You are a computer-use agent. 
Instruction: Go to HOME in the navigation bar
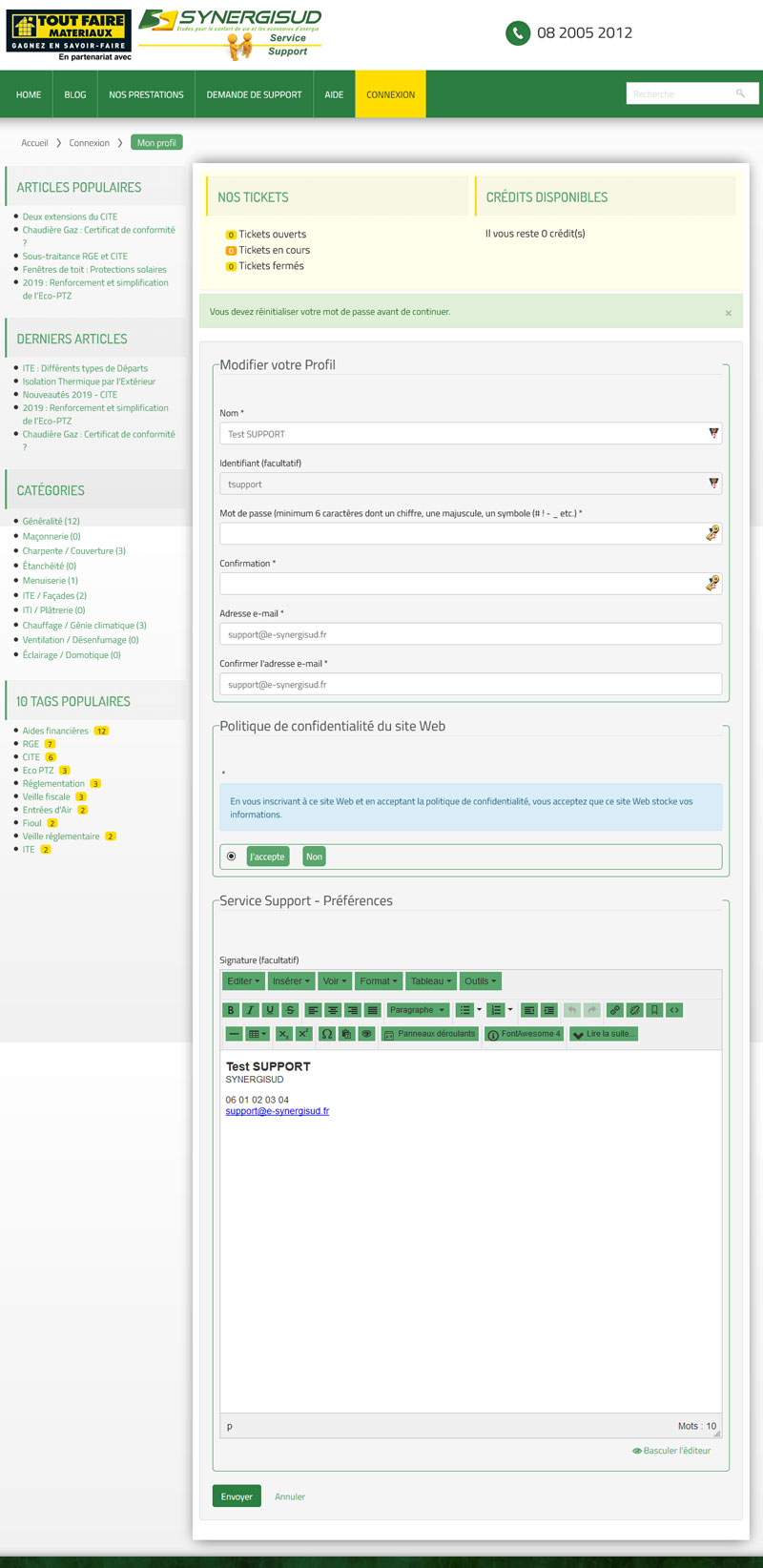29,94
